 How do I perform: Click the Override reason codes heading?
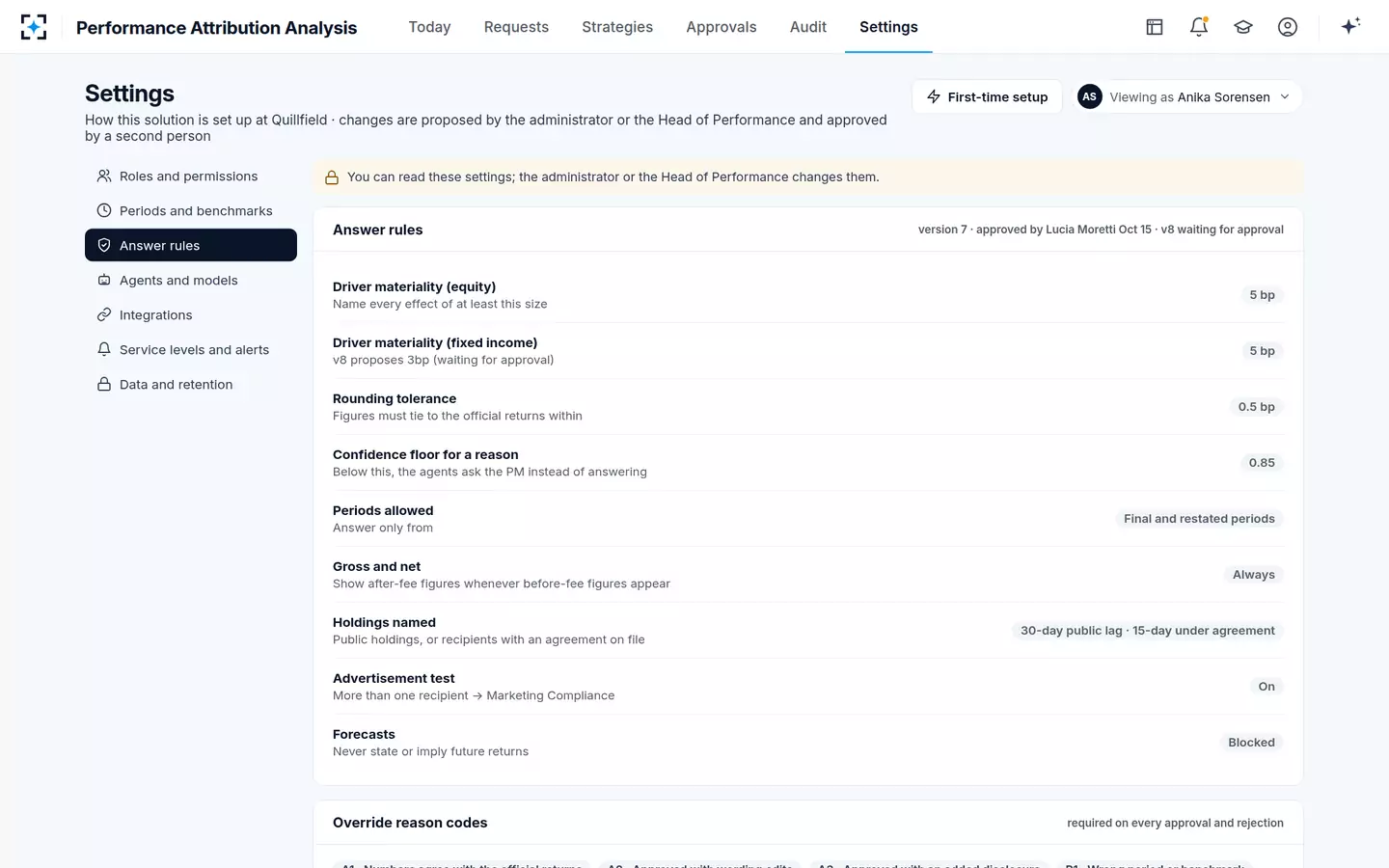[410, 823]
